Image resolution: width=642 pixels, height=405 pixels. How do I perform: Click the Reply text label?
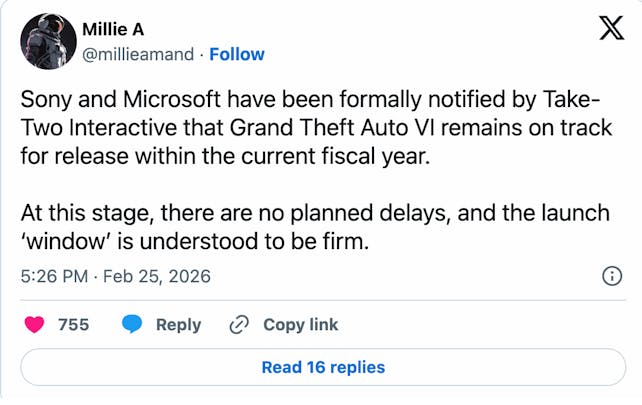pyautogui.click(x=178, y=325)
